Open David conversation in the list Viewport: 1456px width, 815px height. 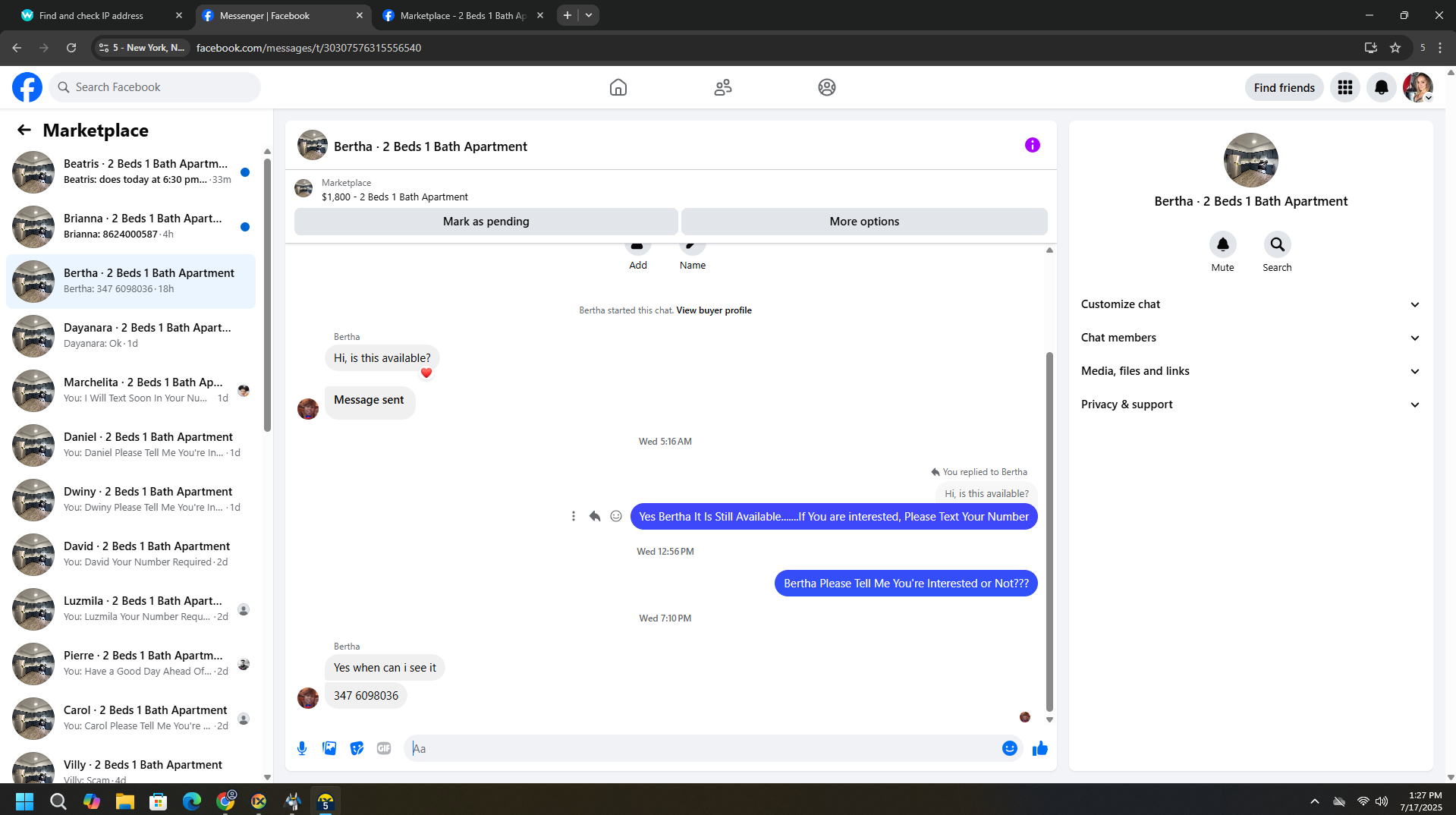[131, 555]
